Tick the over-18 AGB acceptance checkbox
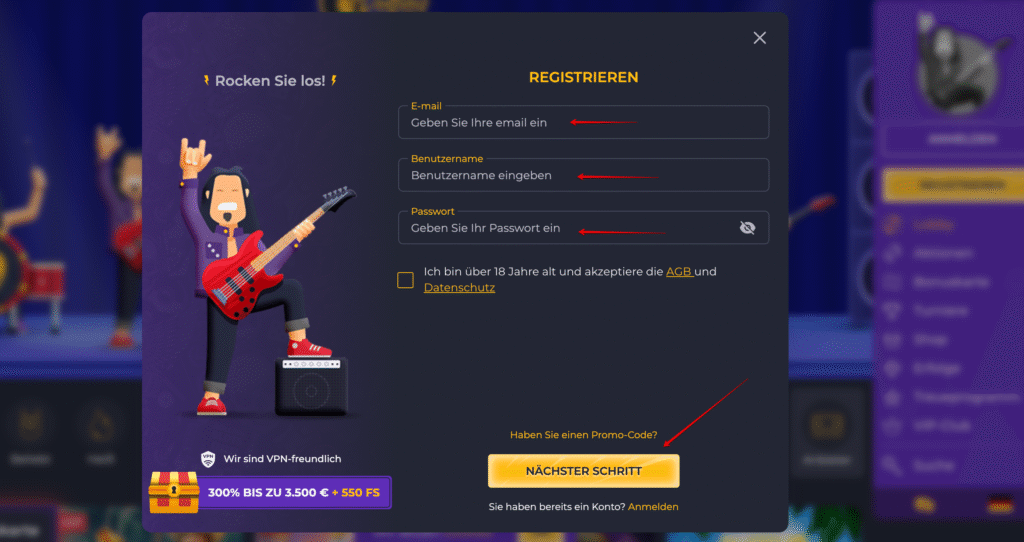Image resolution: width=1024 pixels, height=542 pixels. tap(405, 280)
